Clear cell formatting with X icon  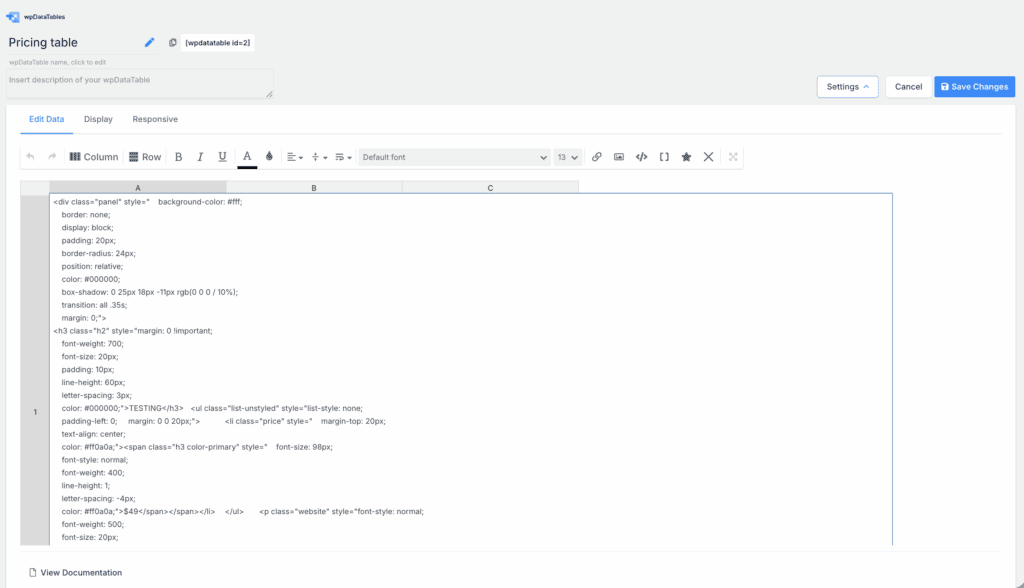pyautogui.click(x=709, y=157)
